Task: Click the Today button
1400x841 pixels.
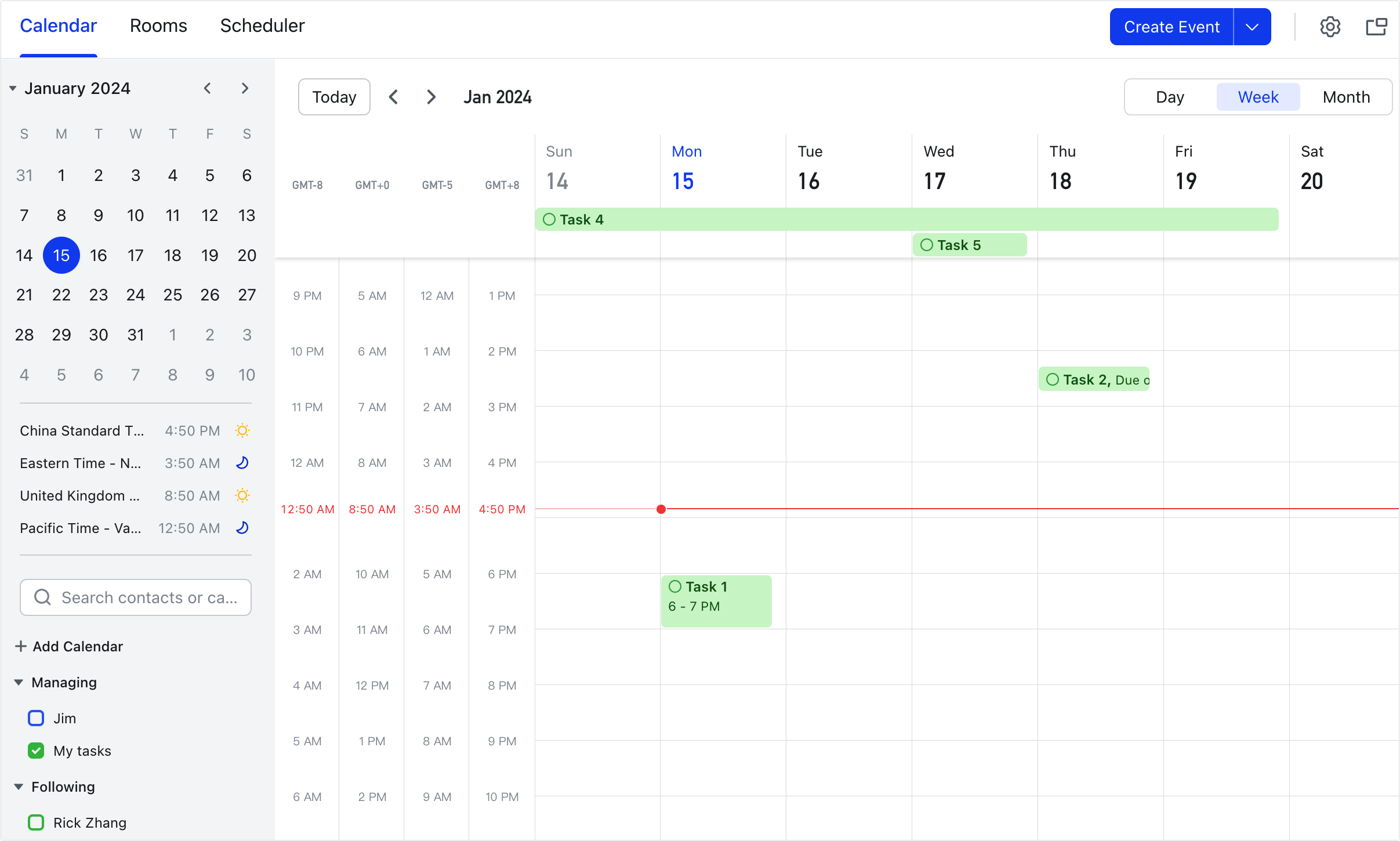Action: [333, 96]
